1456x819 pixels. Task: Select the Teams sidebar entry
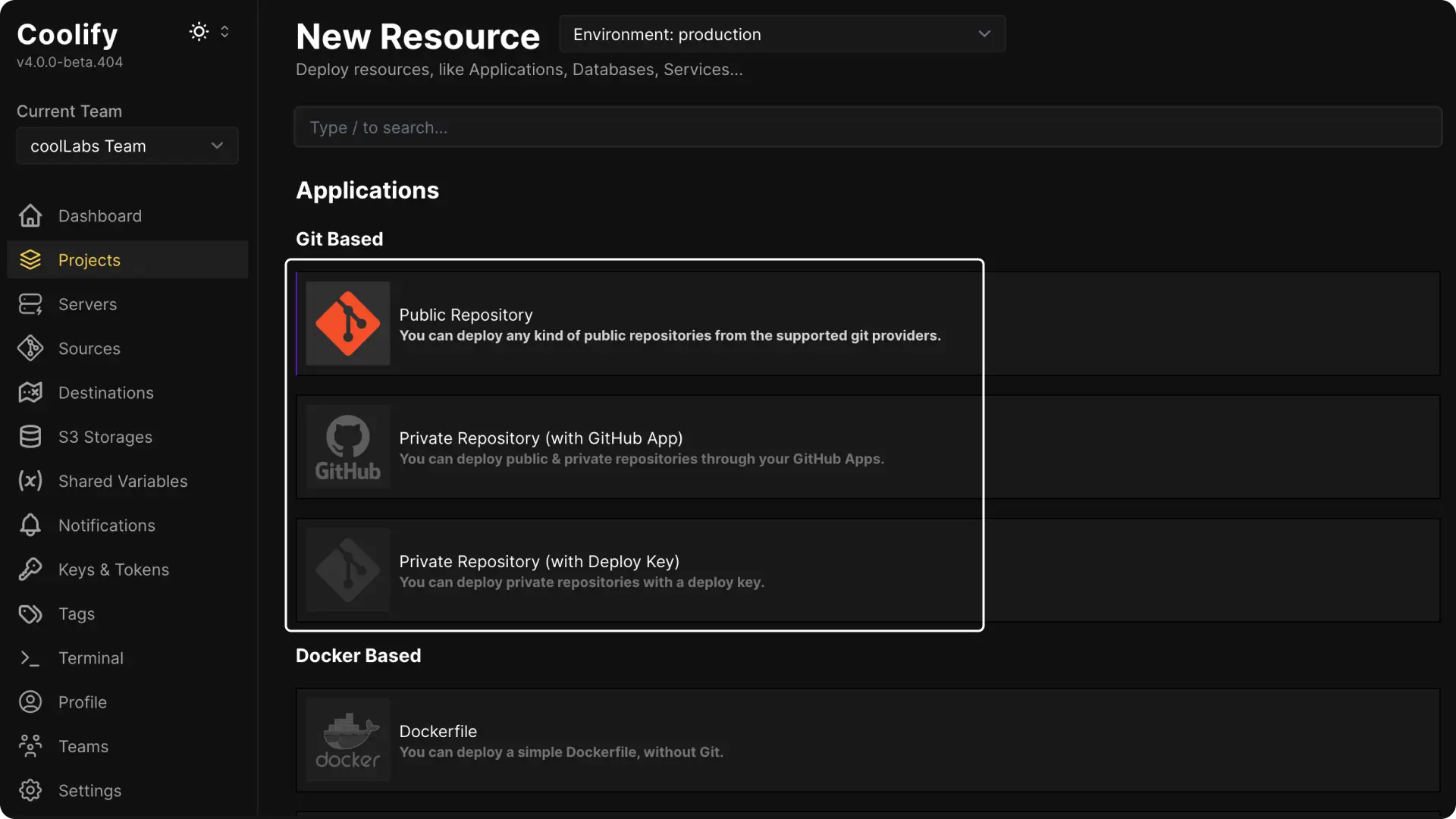click(x=83, y=745)
